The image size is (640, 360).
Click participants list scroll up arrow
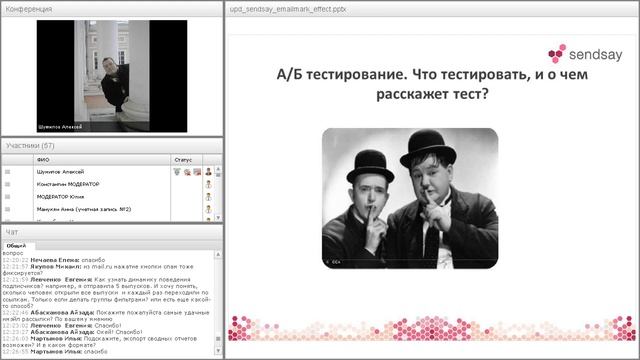(x=218, y=169)
